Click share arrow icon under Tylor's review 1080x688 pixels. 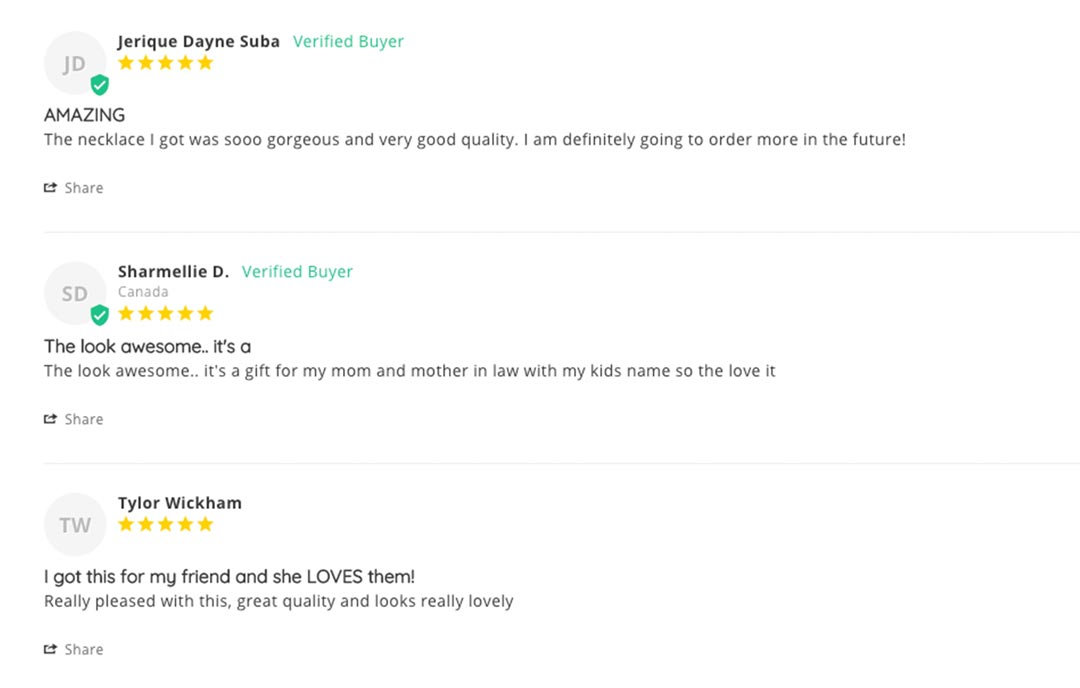pos(50,649)
